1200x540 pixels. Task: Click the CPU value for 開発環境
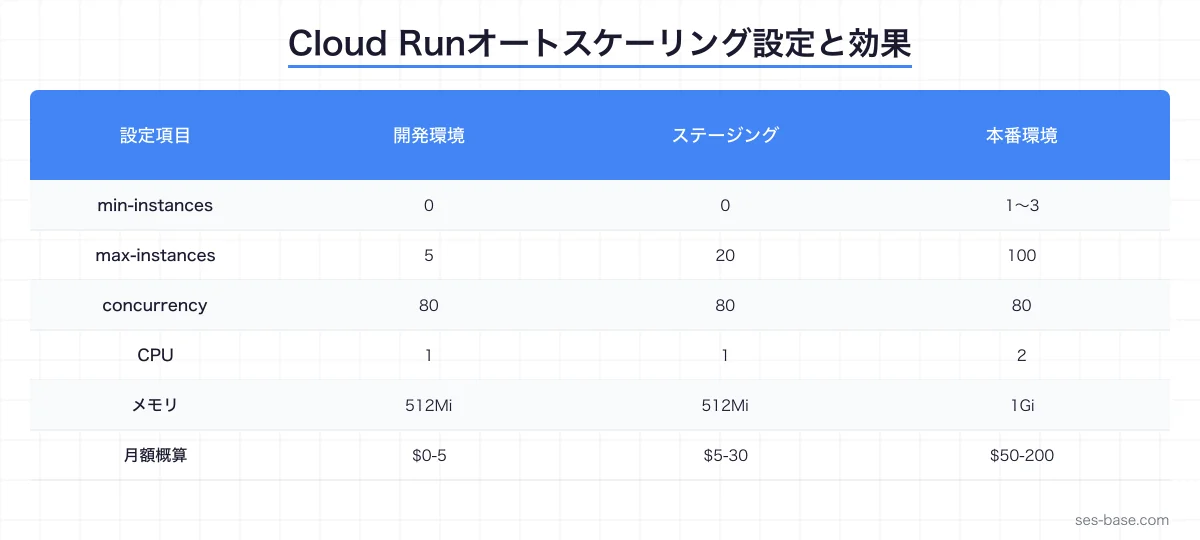tap(429, 355)
